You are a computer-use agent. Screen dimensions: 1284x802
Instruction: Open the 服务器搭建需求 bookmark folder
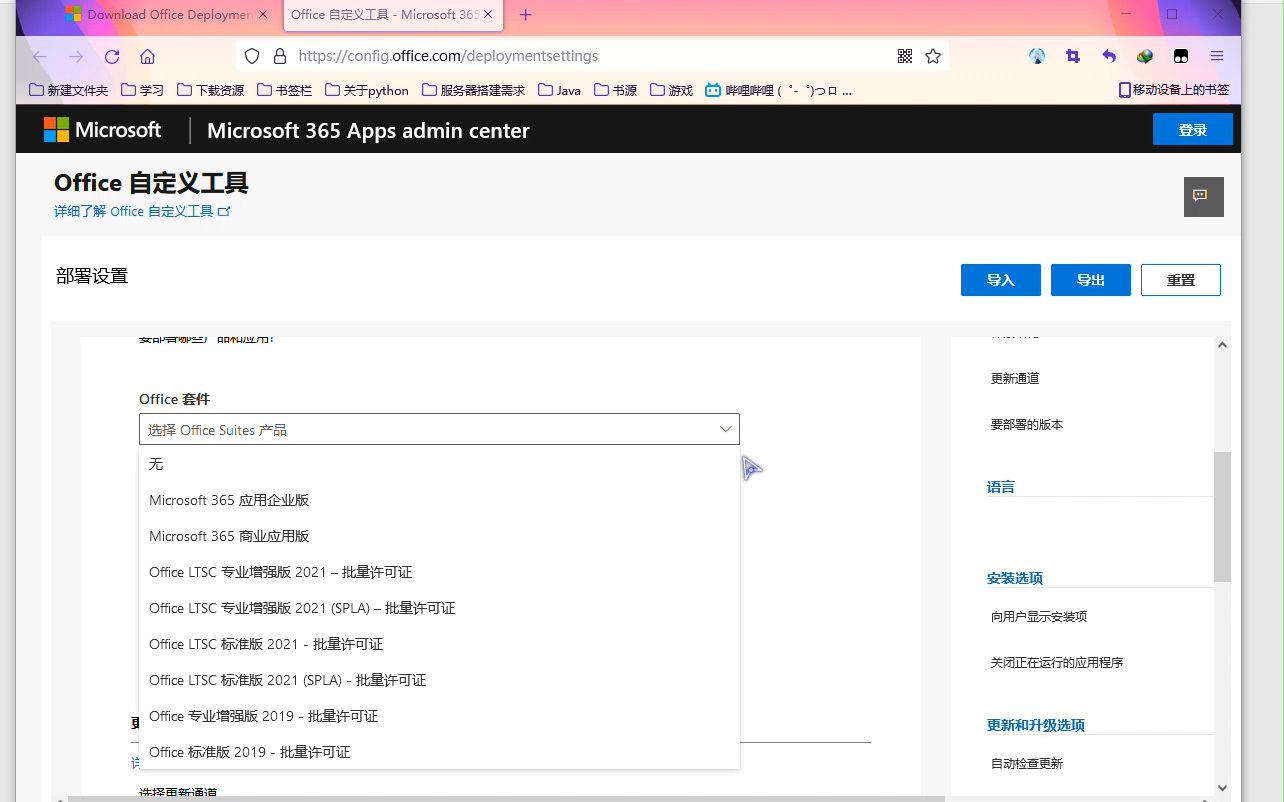click(x=473, y=90)
